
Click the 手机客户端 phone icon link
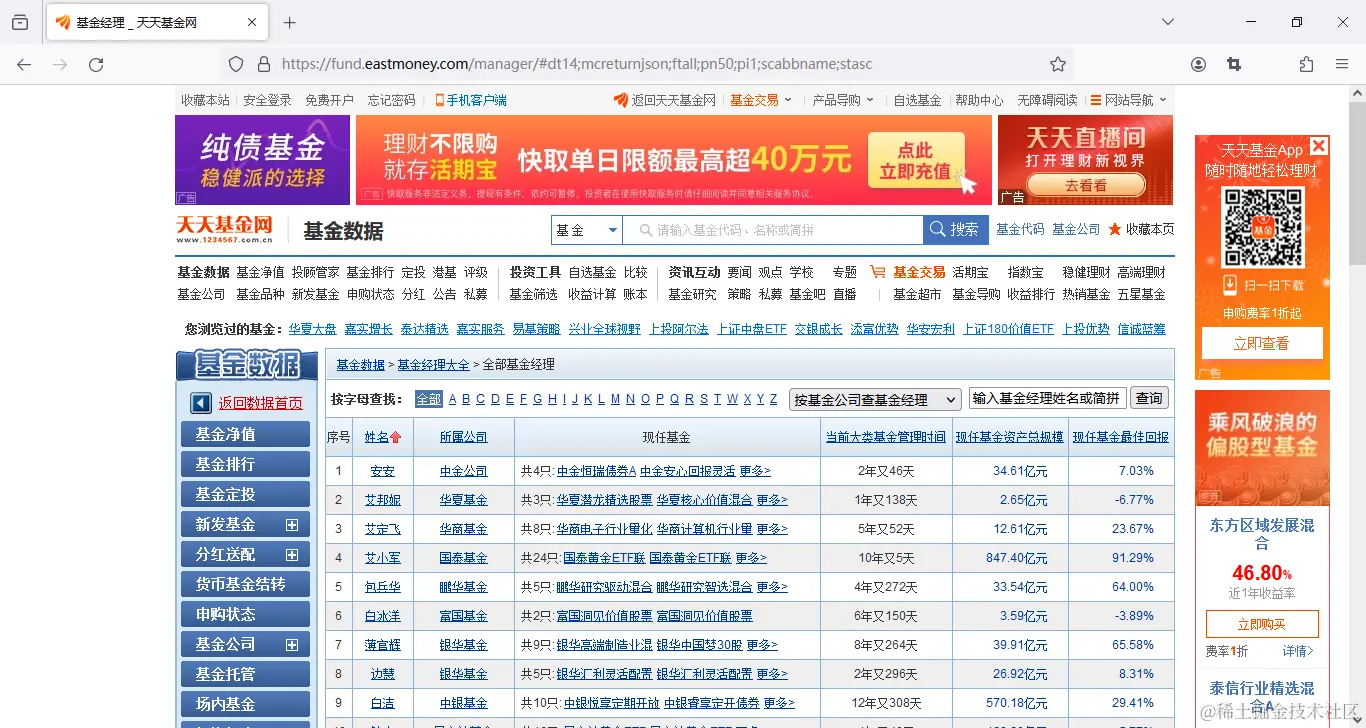point(470,100)
